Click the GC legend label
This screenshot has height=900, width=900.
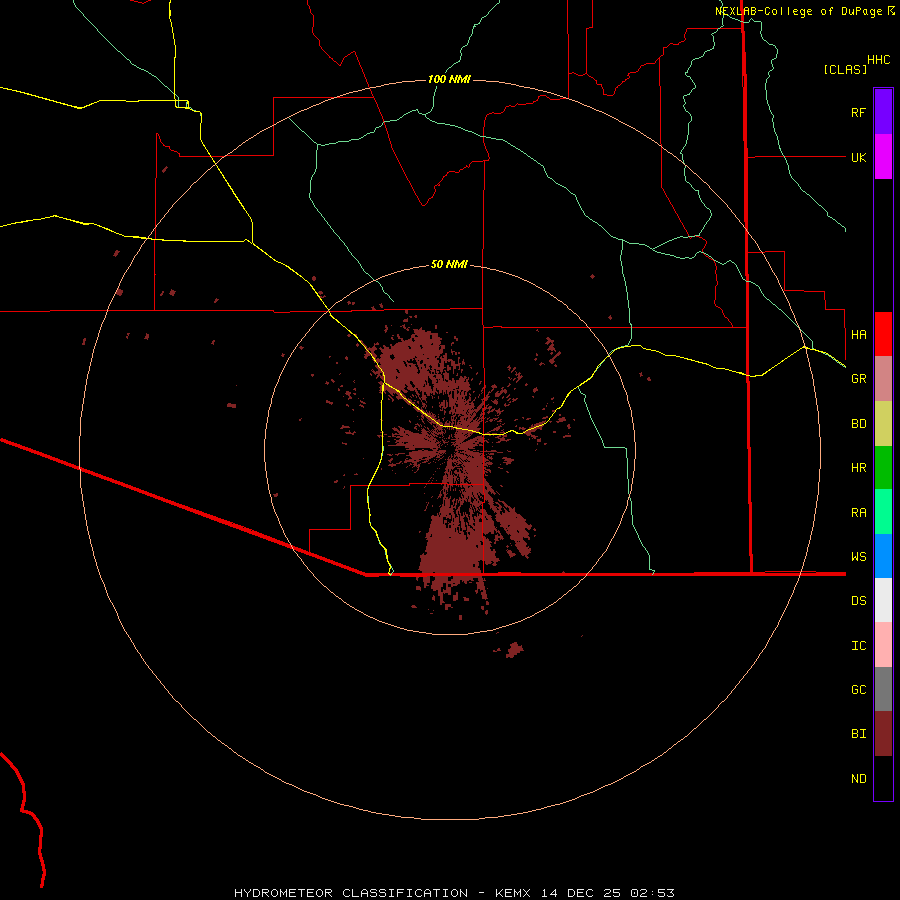click(858, 690)
